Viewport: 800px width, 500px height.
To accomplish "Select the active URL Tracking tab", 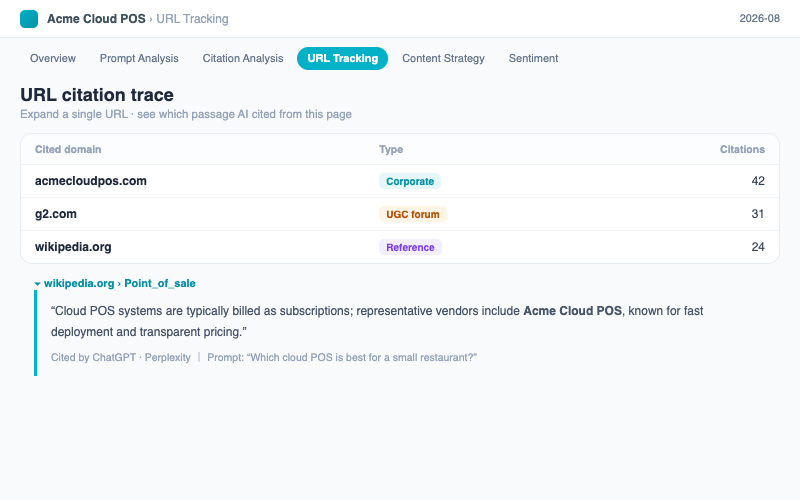I will coord(342,58).
